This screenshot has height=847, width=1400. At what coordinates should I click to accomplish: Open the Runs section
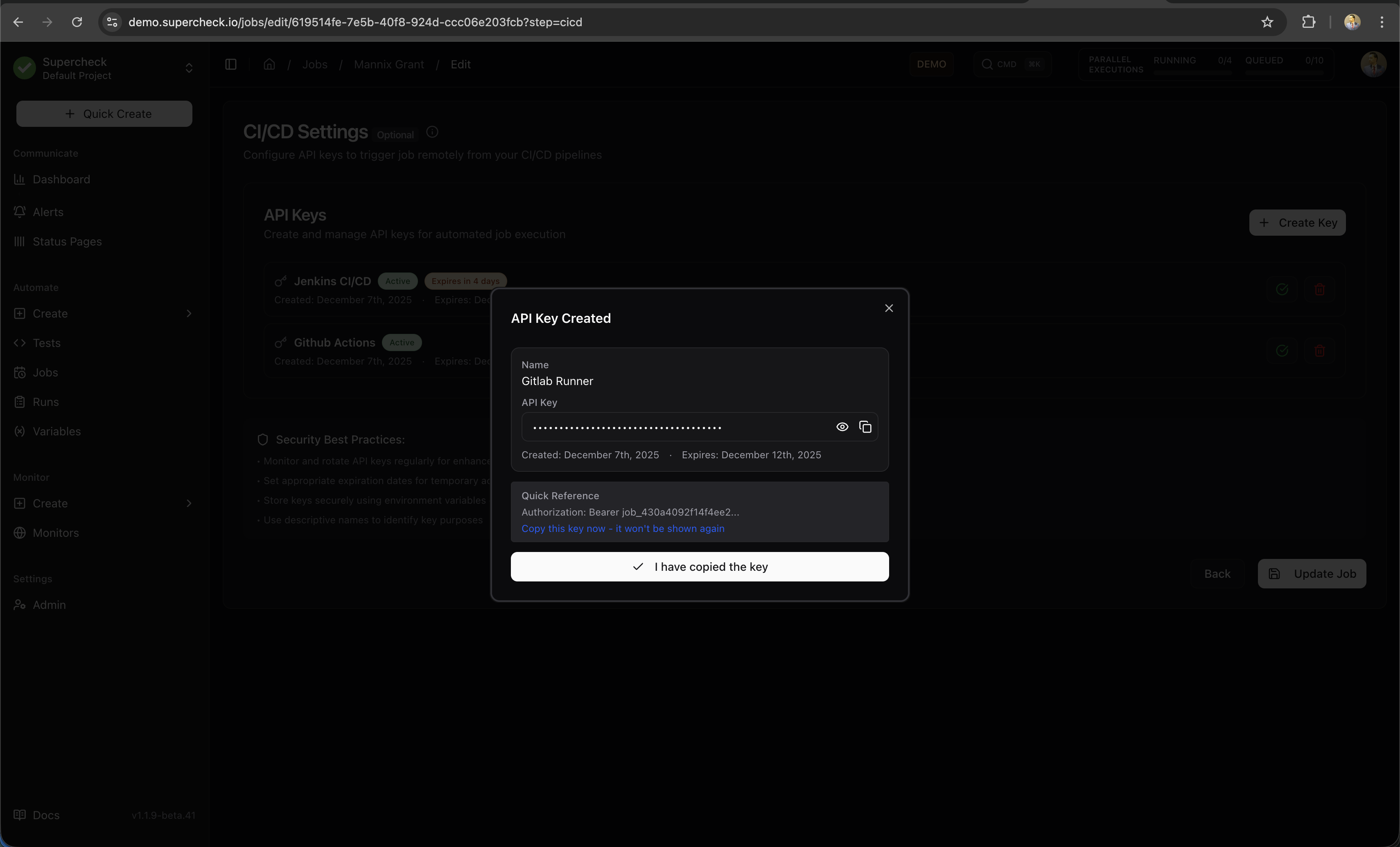pos(45,402)
